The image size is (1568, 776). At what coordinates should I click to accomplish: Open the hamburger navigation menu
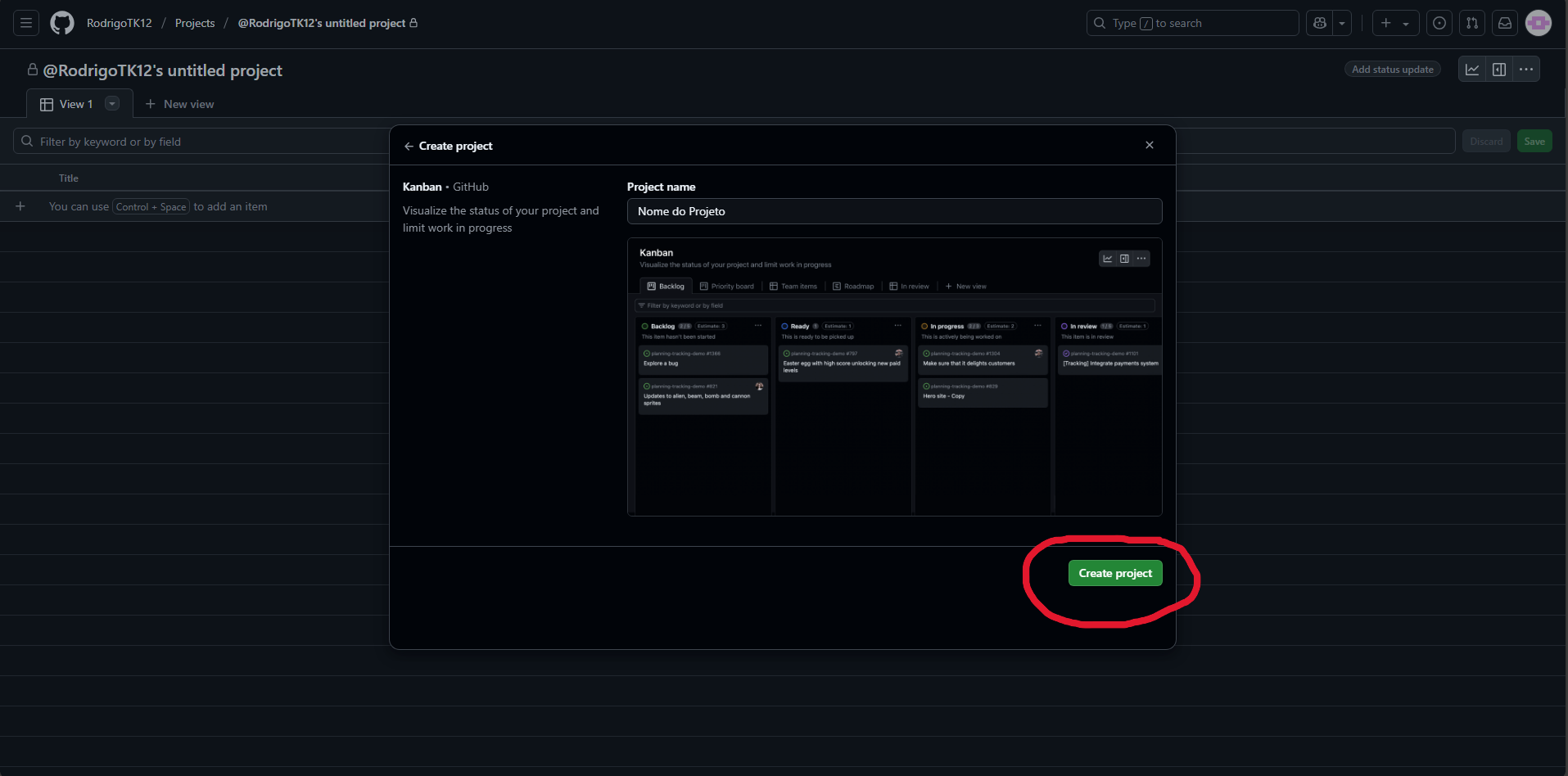(26, 23)
